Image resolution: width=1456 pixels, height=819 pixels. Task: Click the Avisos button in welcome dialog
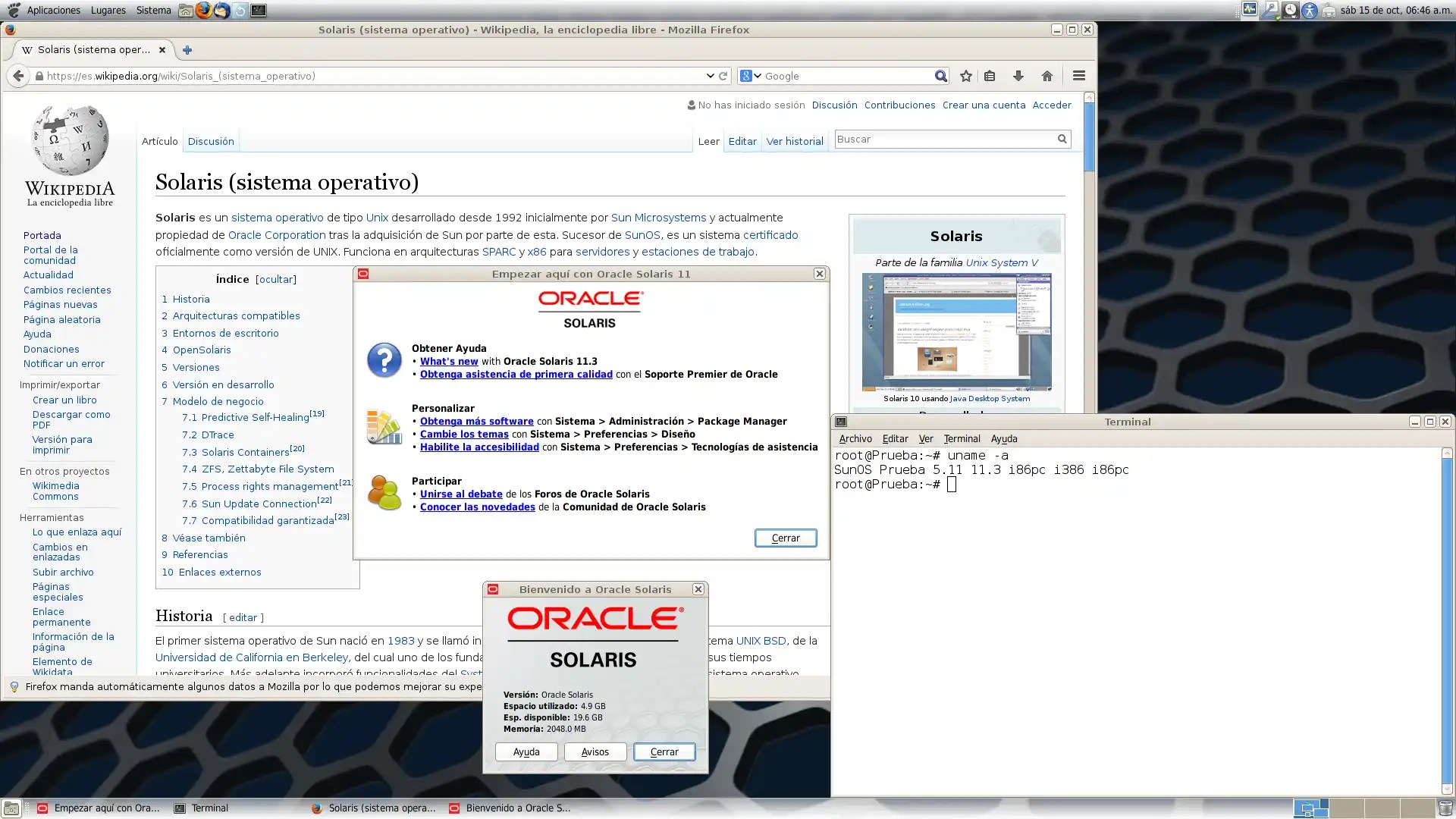click(595, 752)
